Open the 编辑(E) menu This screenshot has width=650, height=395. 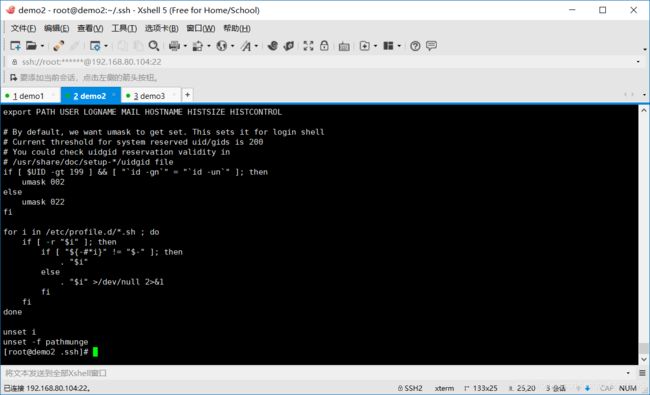tap(56, 28)
